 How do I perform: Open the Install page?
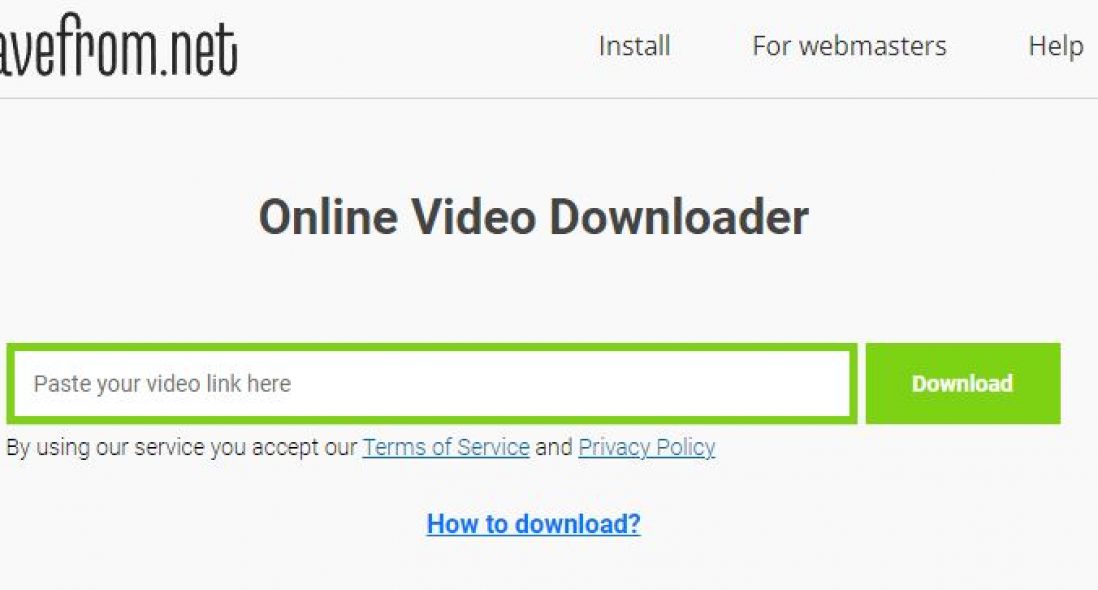(x=634, y=46)
